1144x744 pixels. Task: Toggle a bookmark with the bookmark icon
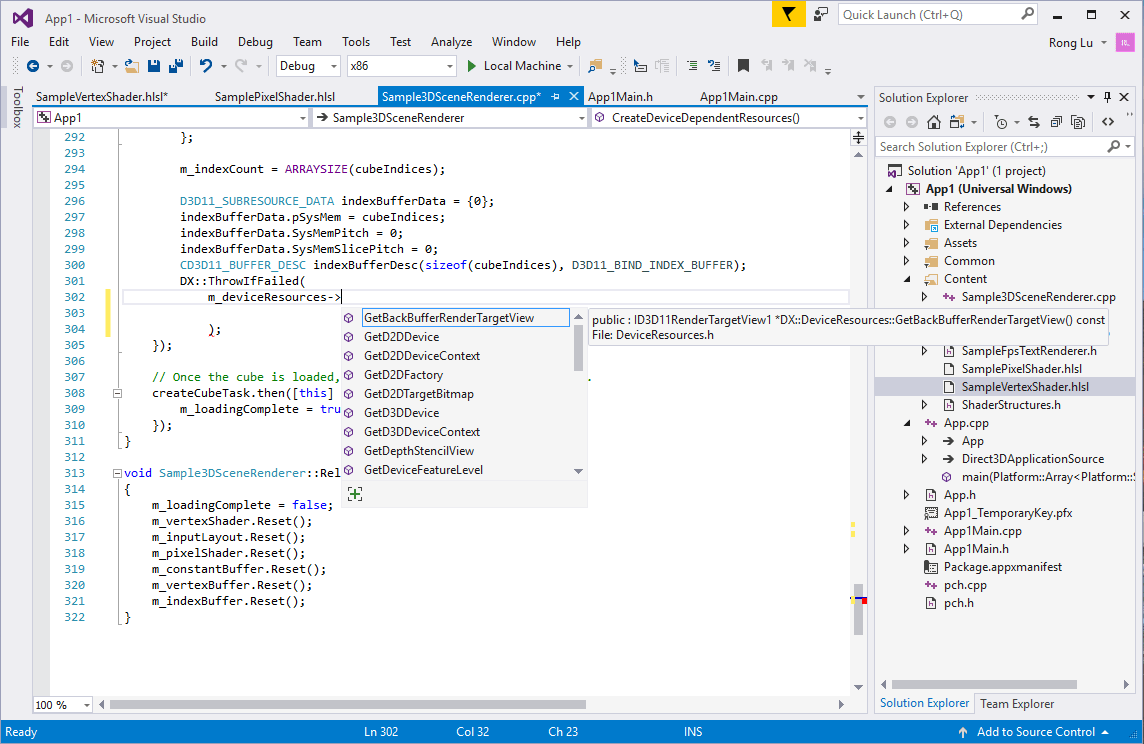(743, 66)
